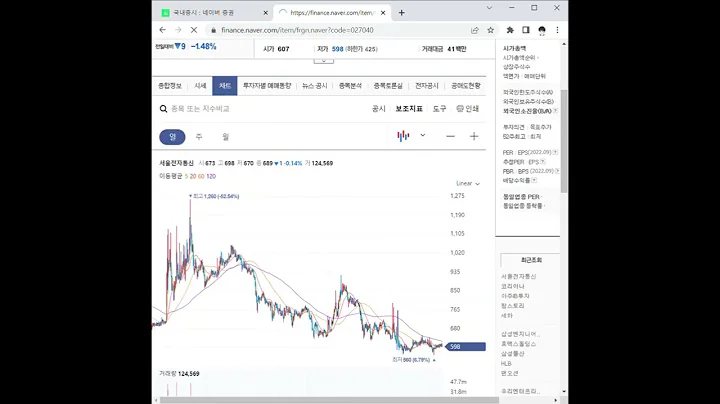Screen dimensions: 720x404
Task: Click the 도구 tools option
Action: pos(439,109)
